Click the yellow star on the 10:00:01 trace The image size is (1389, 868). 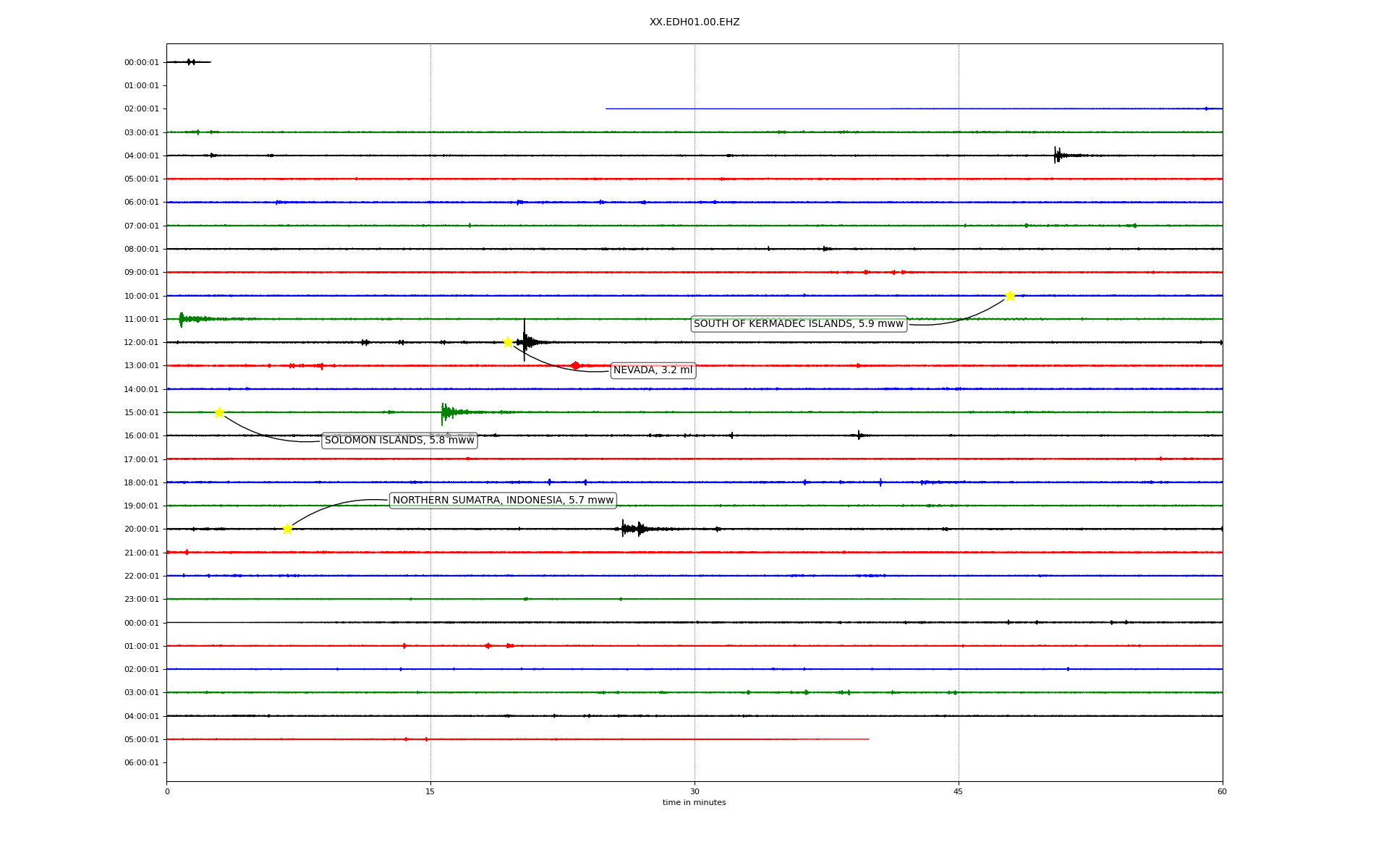(1010, 296)
